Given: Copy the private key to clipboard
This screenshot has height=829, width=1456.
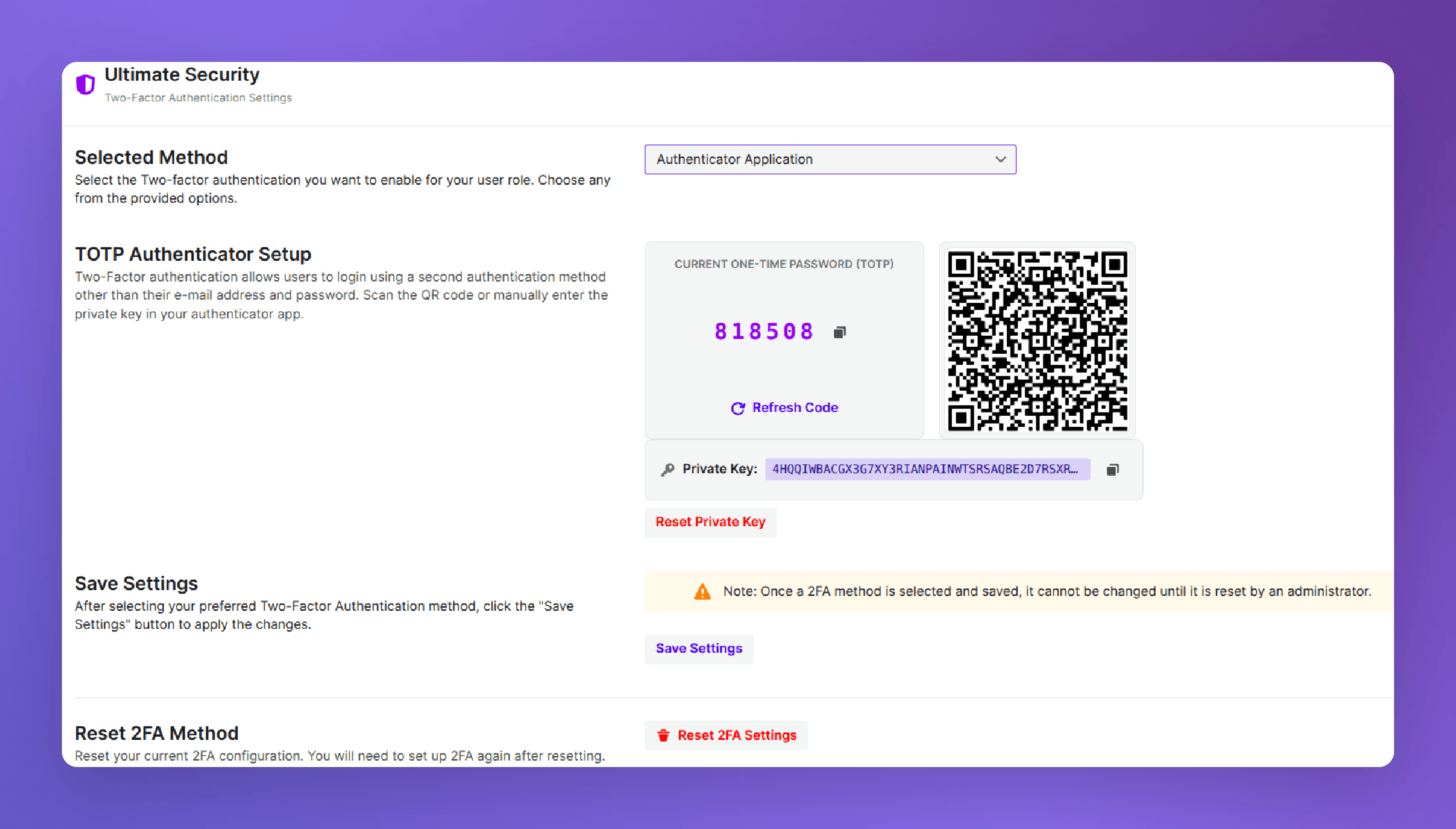Looking at the screenshot, I should click(1113, 469).
